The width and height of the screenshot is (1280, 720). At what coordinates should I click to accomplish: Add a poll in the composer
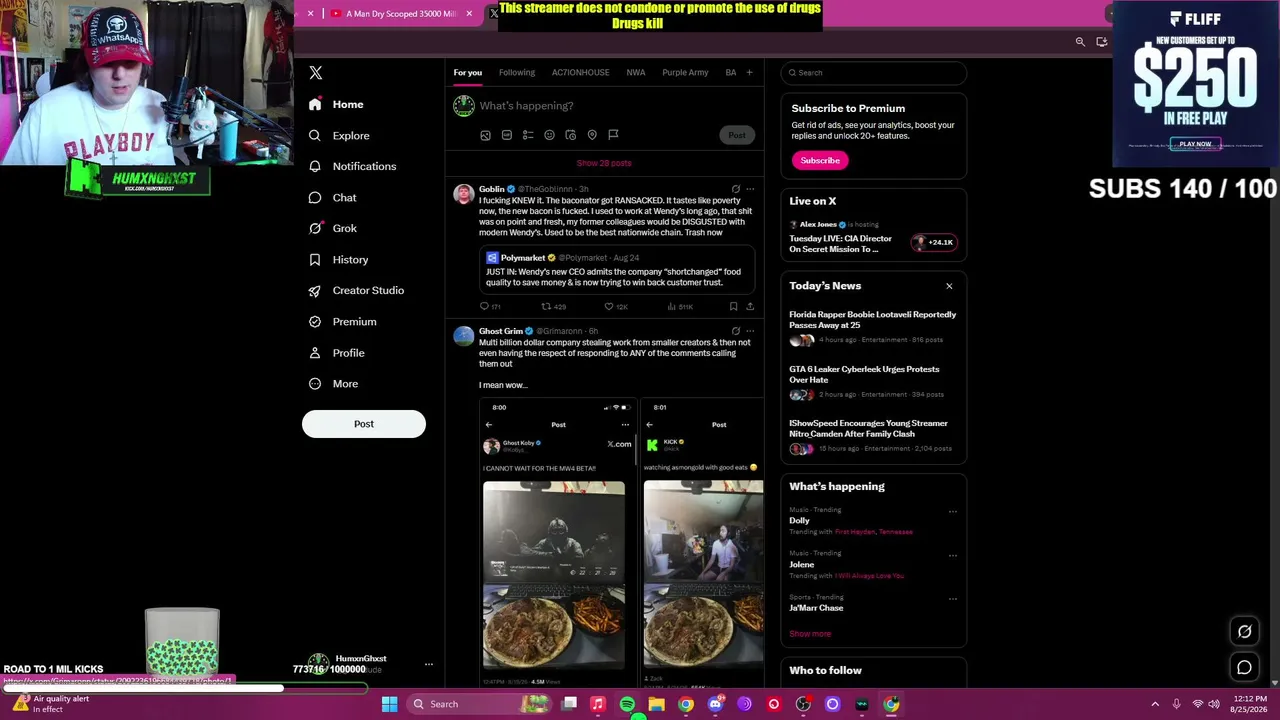(528, 135)
